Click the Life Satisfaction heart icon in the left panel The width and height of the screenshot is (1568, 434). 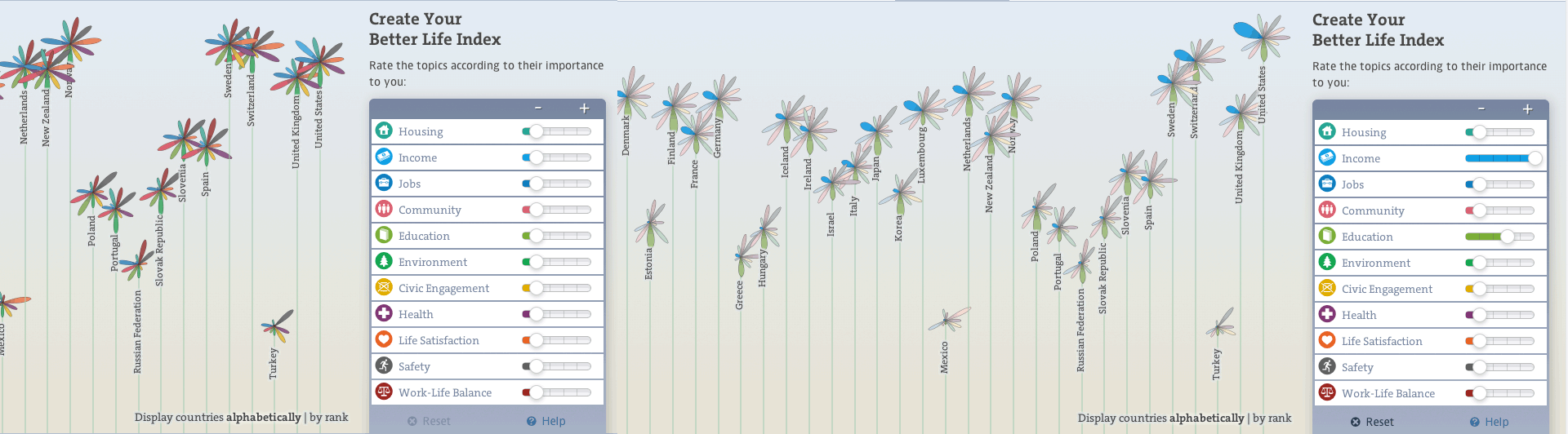[x=384, y=339]
